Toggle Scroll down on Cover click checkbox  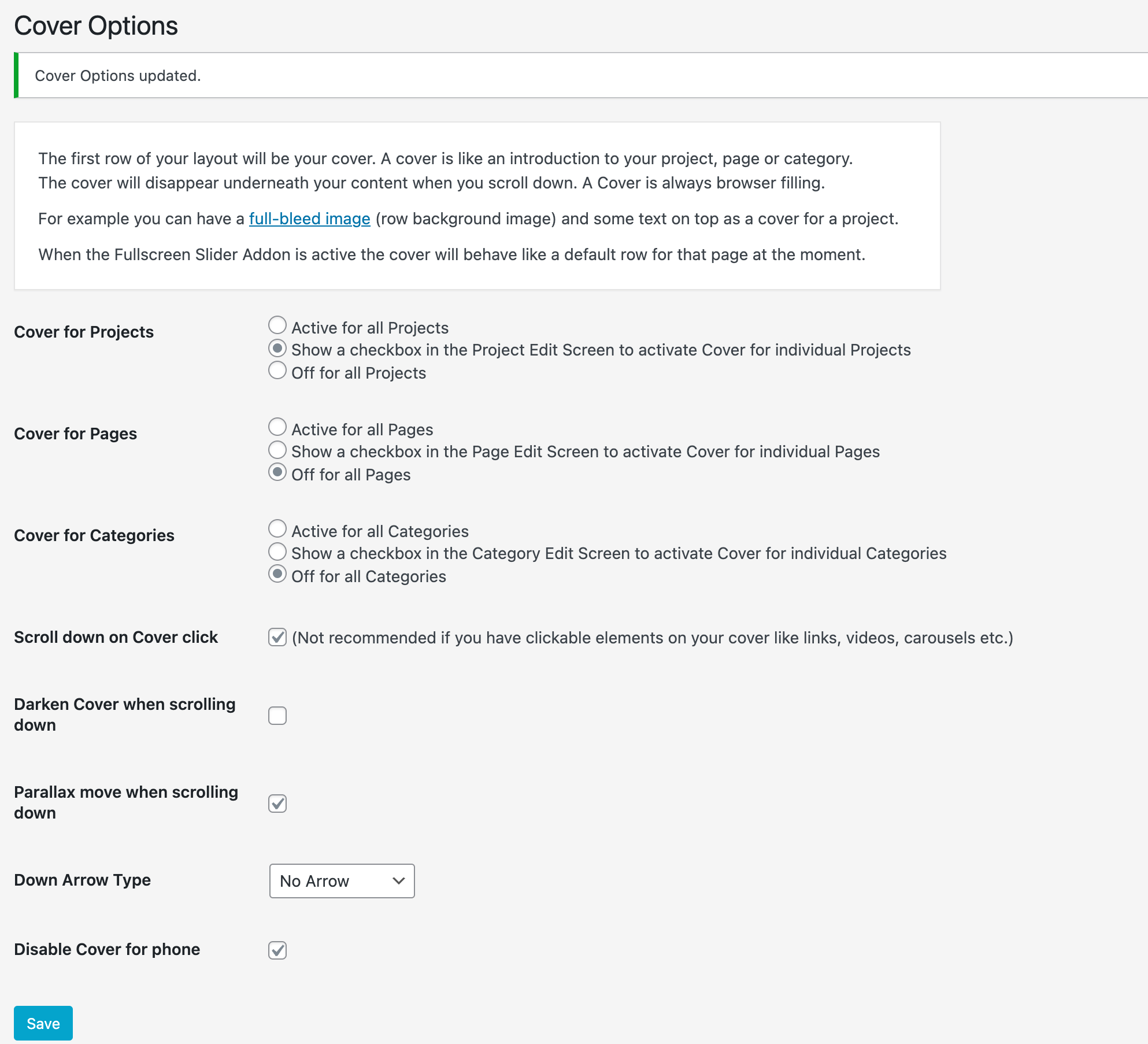click(277, 638)
